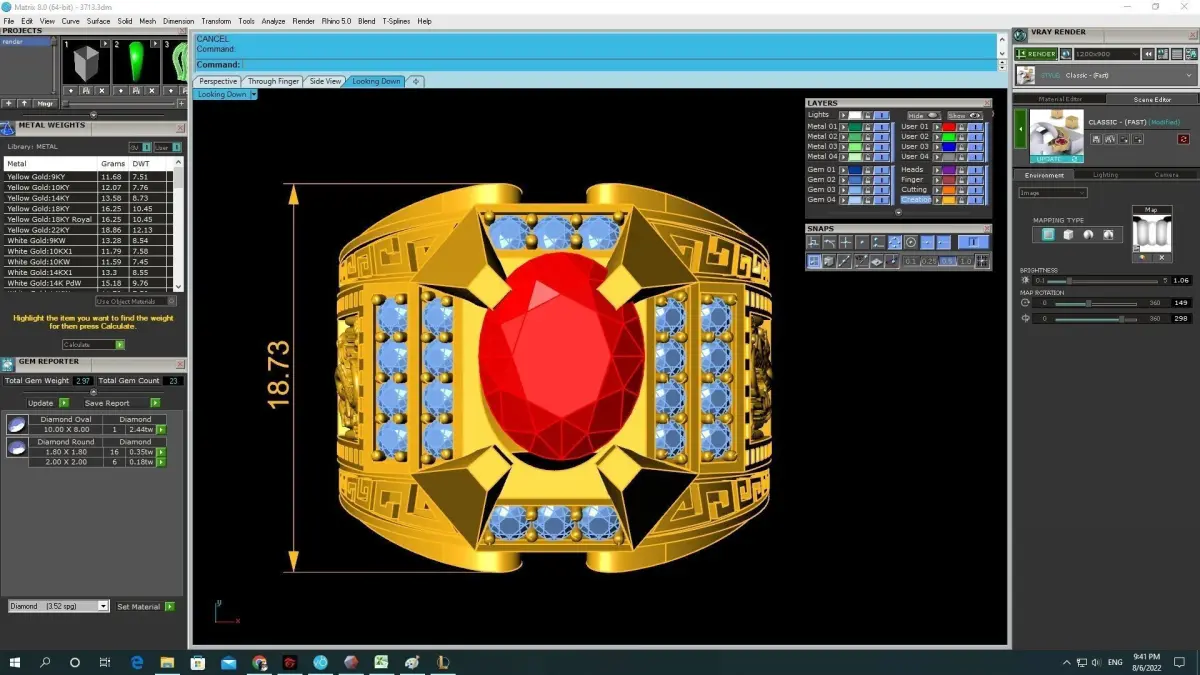The image size is (1200, 675).
Task: Choose the planar mapping type icon
Action: point(1049,235)
